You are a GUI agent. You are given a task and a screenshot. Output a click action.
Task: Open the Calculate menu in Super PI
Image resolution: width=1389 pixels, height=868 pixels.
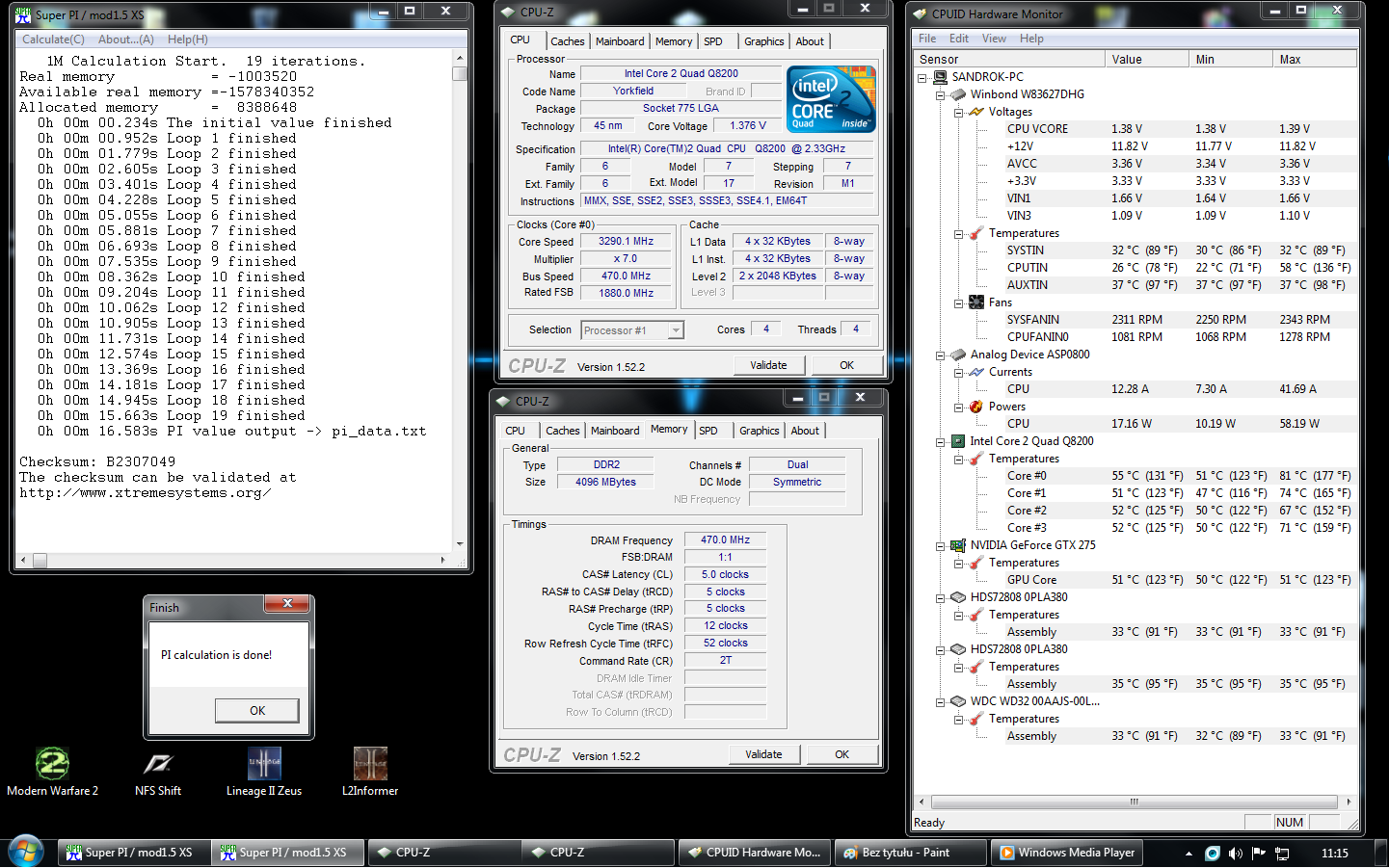53,39
